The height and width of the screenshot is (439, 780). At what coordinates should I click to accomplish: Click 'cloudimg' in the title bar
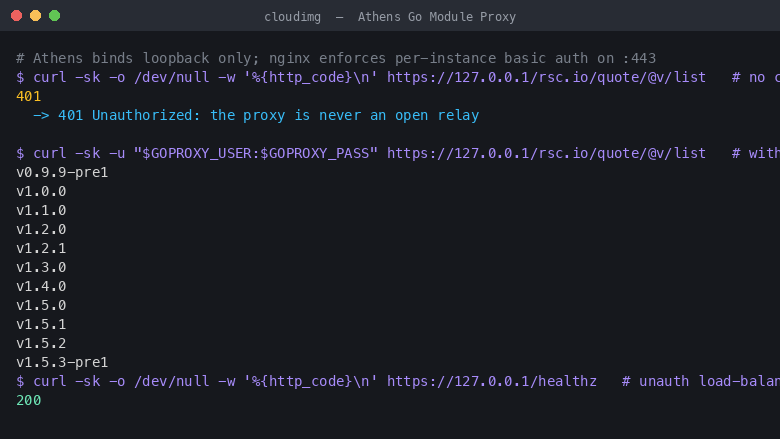coord(292,17)
